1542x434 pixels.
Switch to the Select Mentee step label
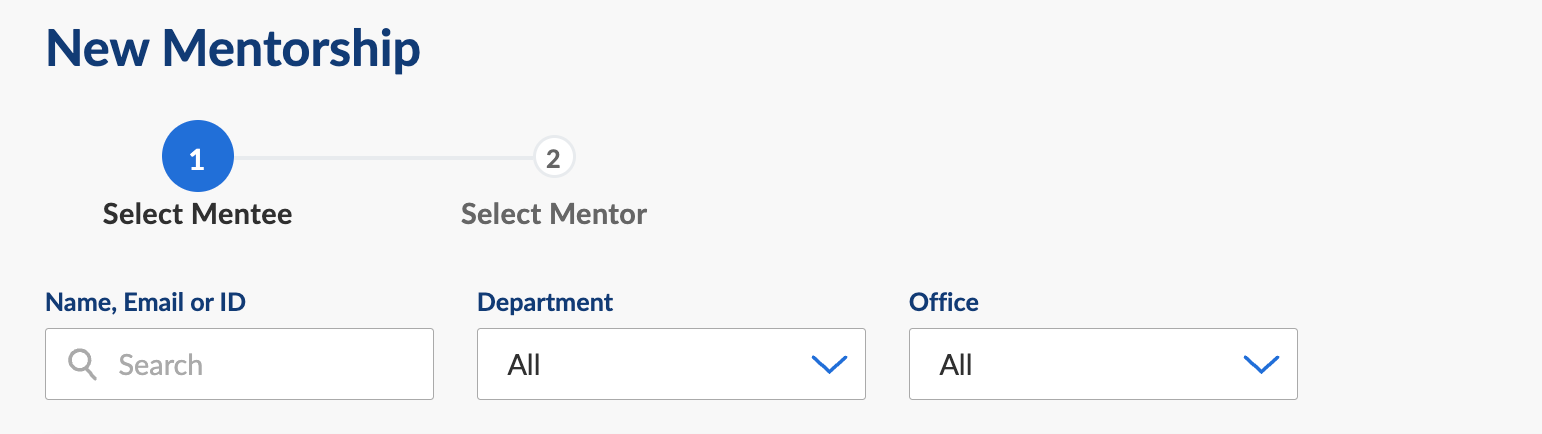coord(197,214)
